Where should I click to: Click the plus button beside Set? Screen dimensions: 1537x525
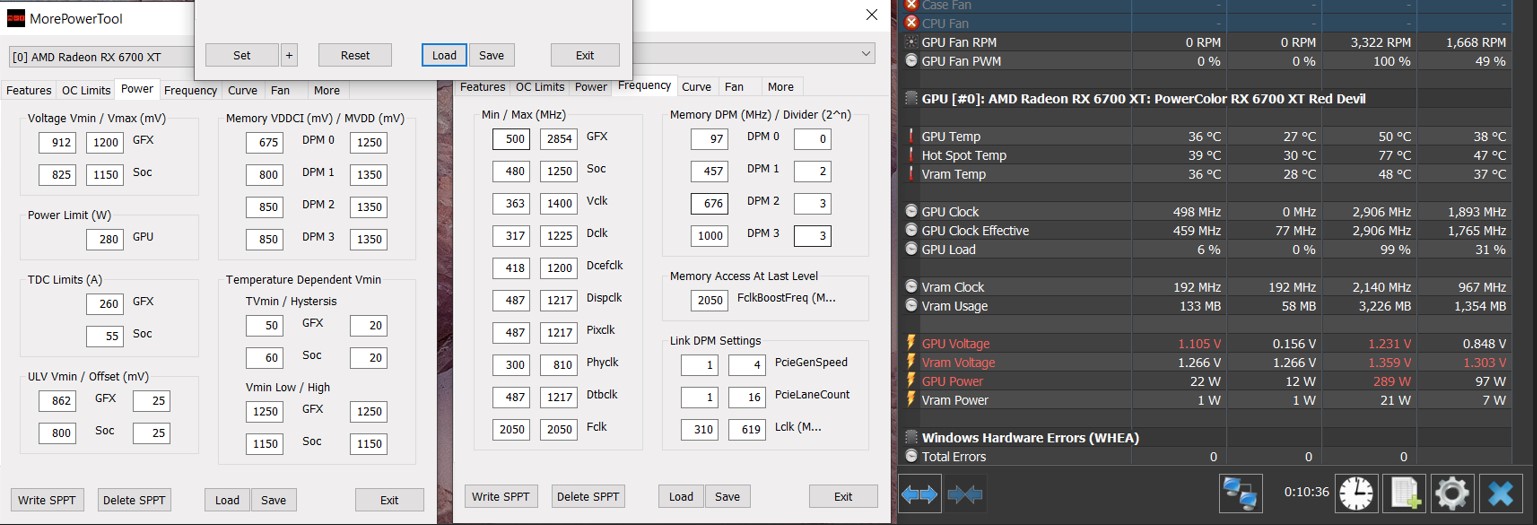point(289,55)
